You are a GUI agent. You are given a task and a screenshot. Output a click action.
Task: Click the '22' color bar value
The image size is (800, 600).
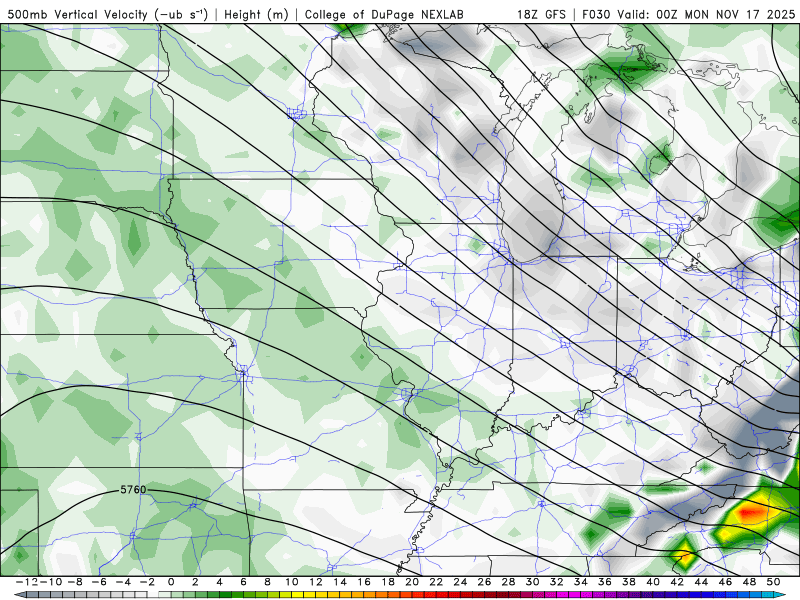point(436,582)
